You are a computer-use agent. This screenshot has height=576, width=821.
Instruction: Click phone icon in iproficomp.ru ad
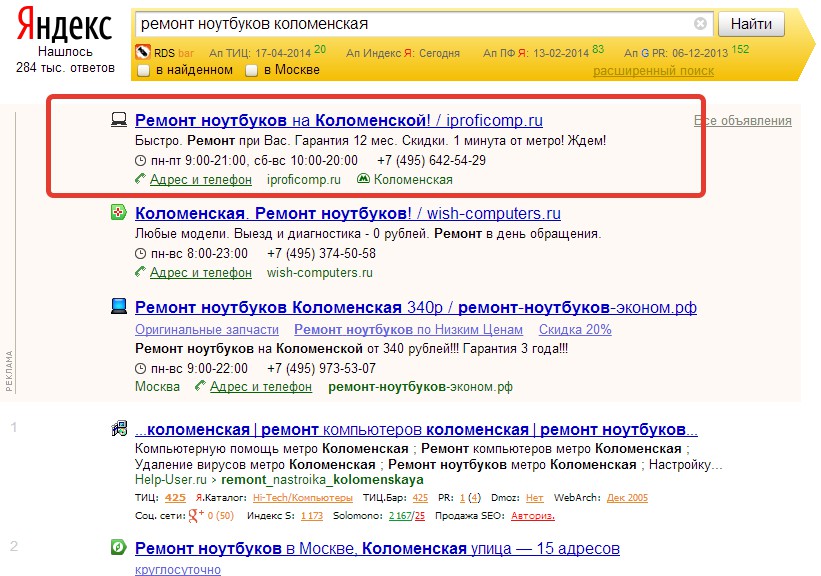click(140, 179)
